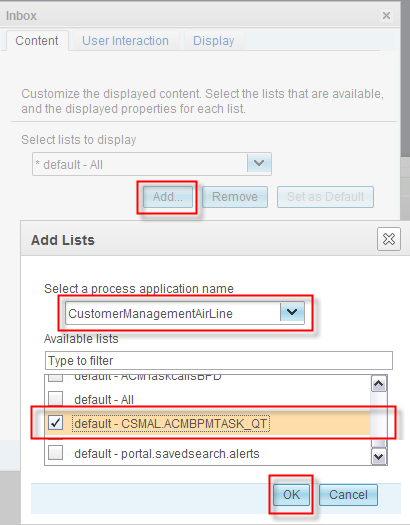The image size is (410, 525).
Task: Close the Inbox settings panel
Action: coord(386,15)
